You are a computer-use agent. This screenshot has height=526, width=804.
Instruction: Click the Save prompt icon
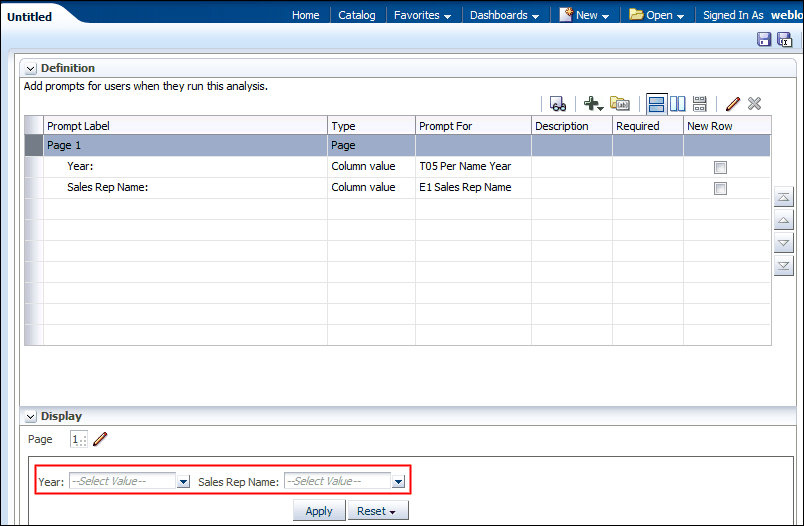tap(764, 39)
